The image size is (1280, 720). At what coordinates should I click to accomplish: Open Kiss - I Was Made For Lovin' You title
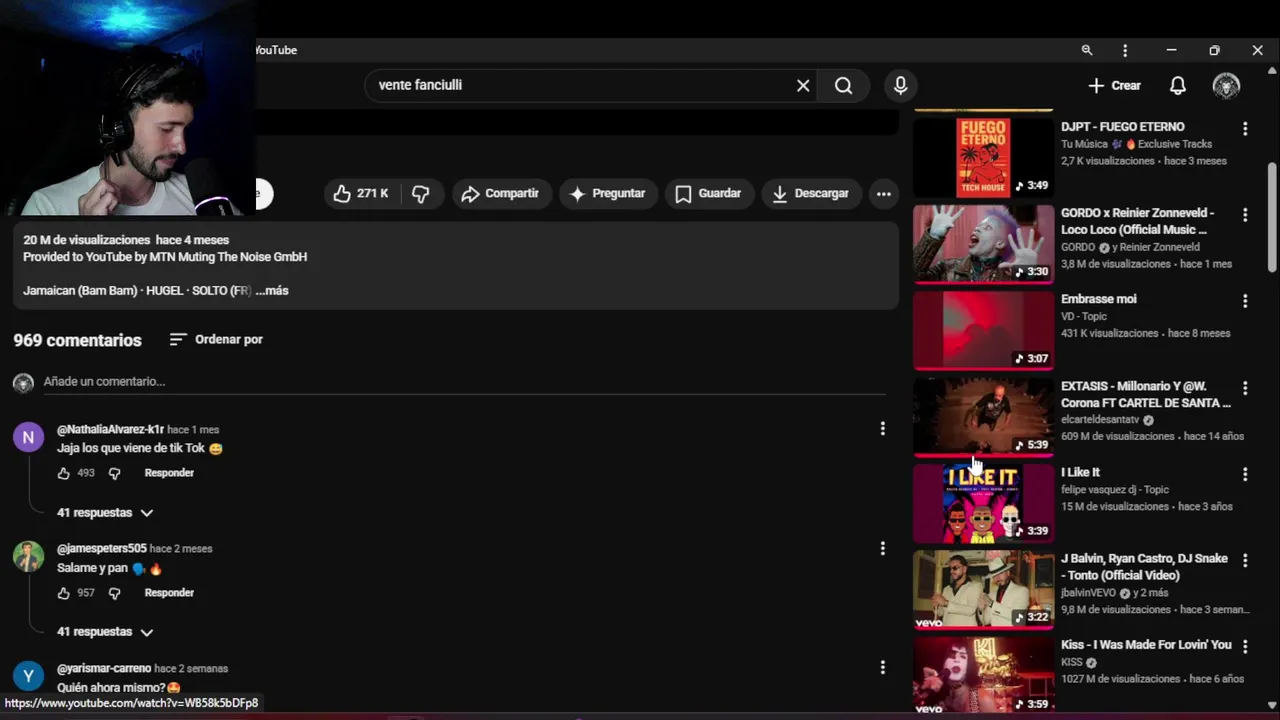pyautogui.click(x=1146, y=645)
